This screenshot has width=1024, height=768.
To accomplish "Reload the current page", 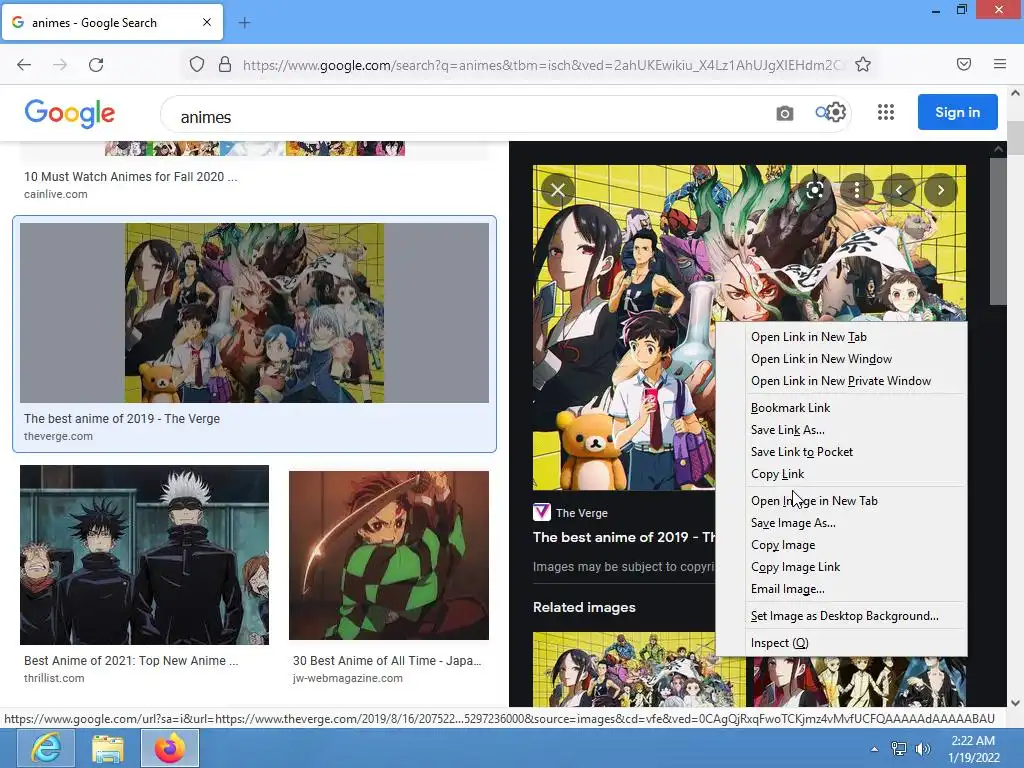I will 96,65.
